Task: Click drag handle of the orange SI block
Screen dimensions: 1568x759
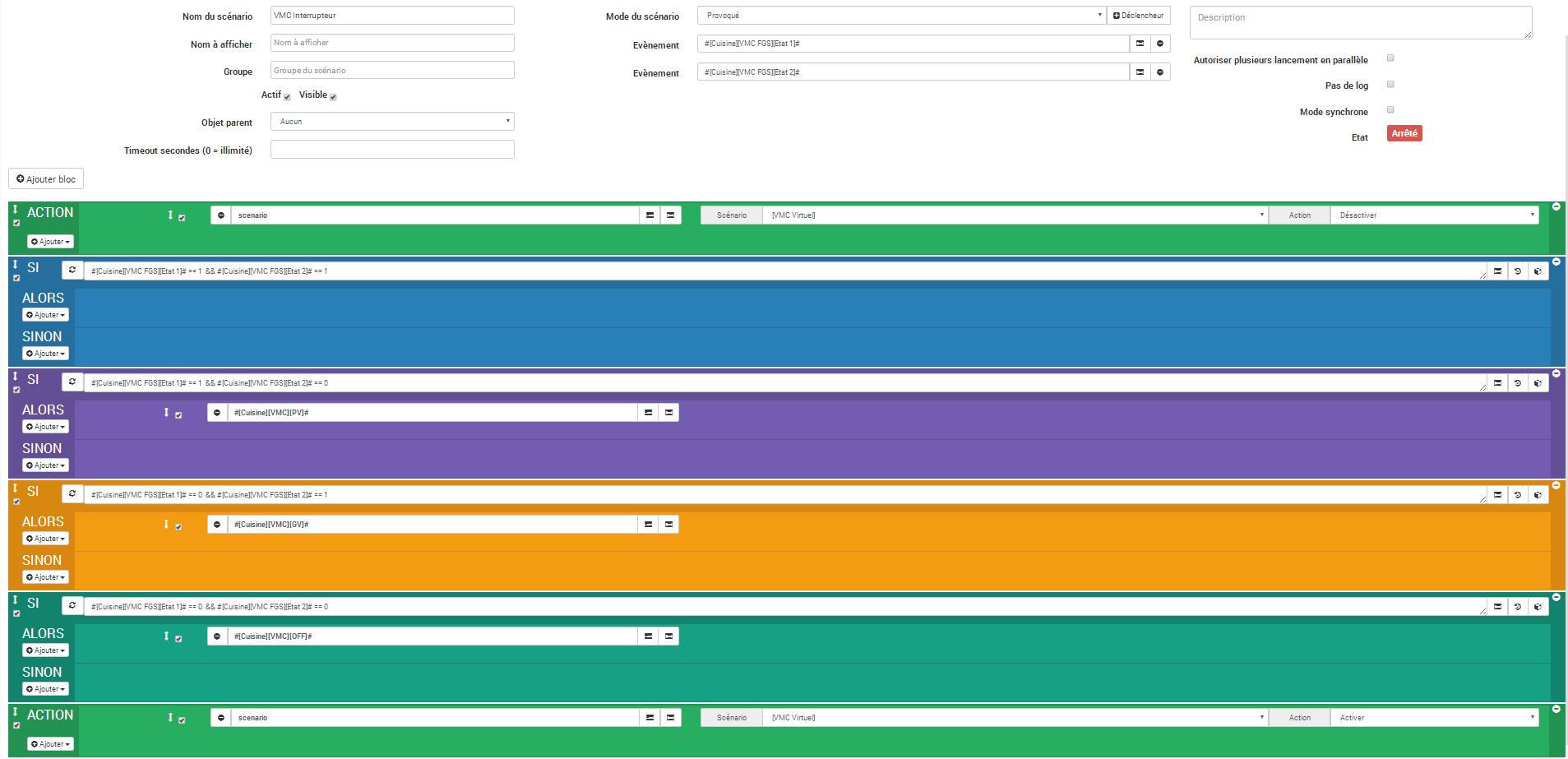Action: (x=15, y=488)
